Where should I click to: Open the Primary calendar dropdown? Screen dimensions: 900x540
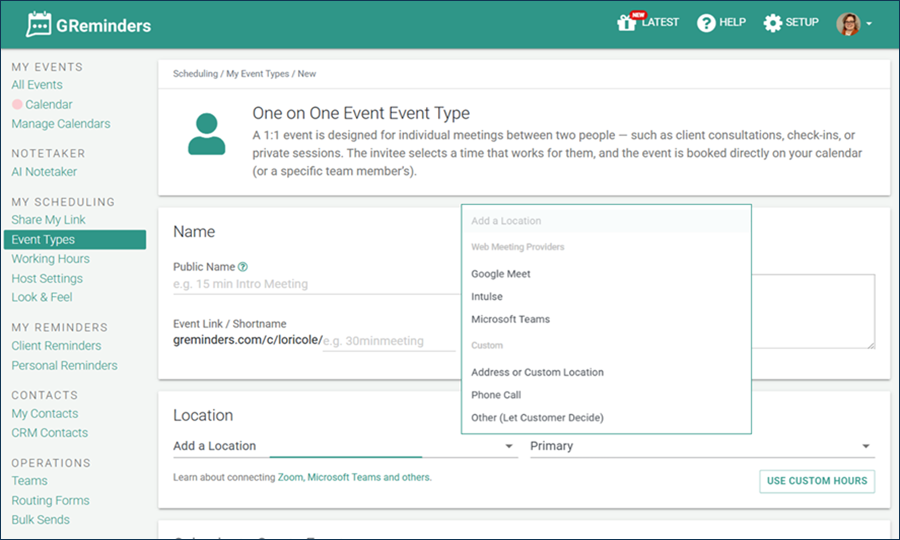pyautogui.click(x=700, y=446)
